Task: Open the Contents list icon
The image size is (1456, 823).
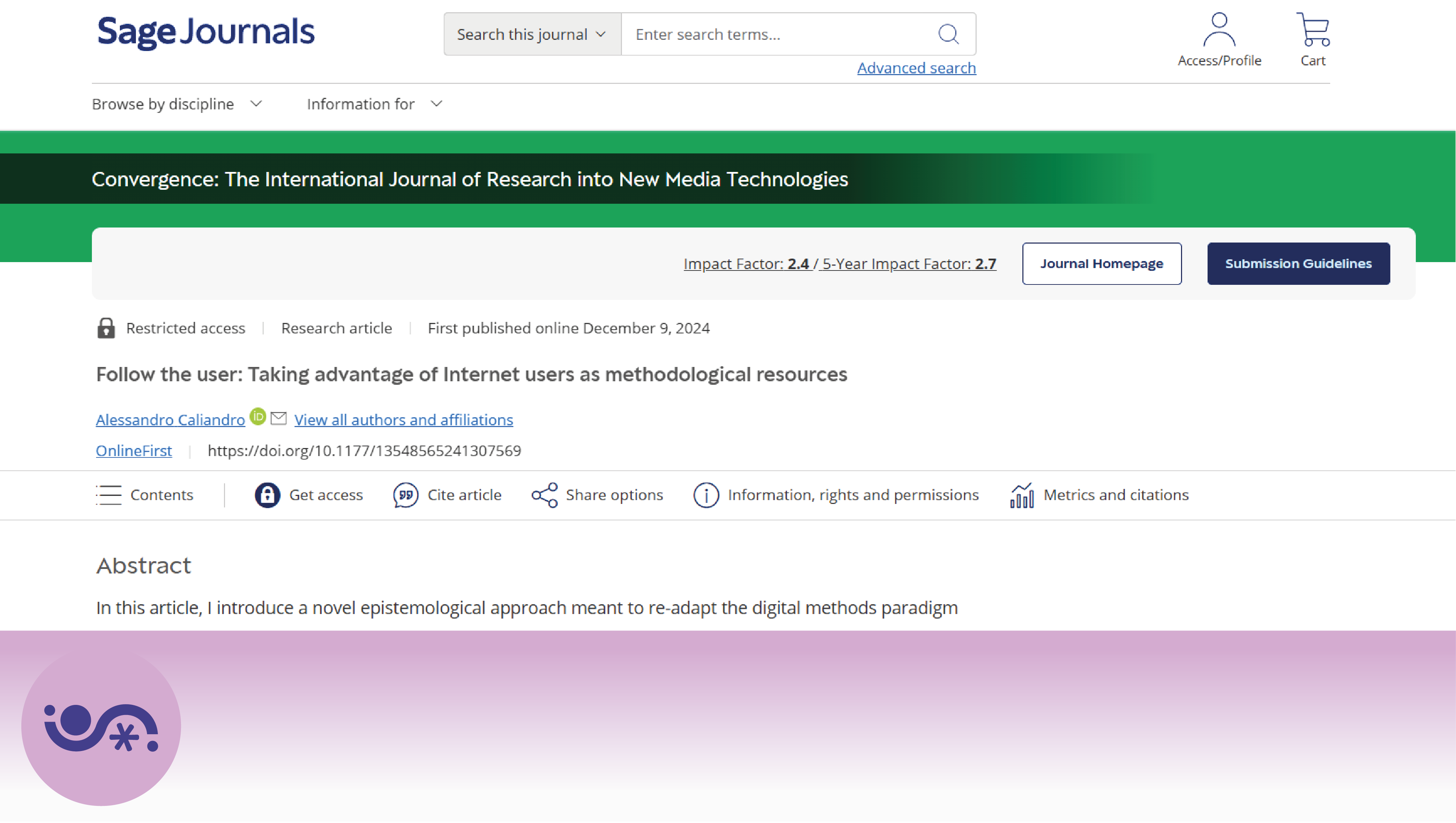Action: pyautogui.click(x=109, y=494)
